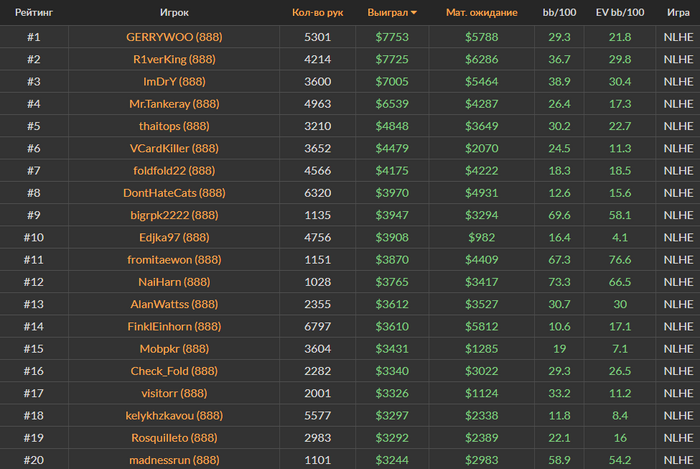Viewport: 700px width, 469px height.
Task: Open thaitops (888) player page
Action: coord(174,126)
